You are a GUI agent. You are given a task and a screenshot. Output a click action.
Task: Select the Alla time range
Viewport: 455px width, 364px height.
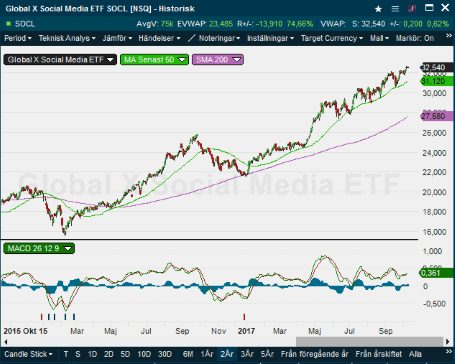[x=415, y=354]
